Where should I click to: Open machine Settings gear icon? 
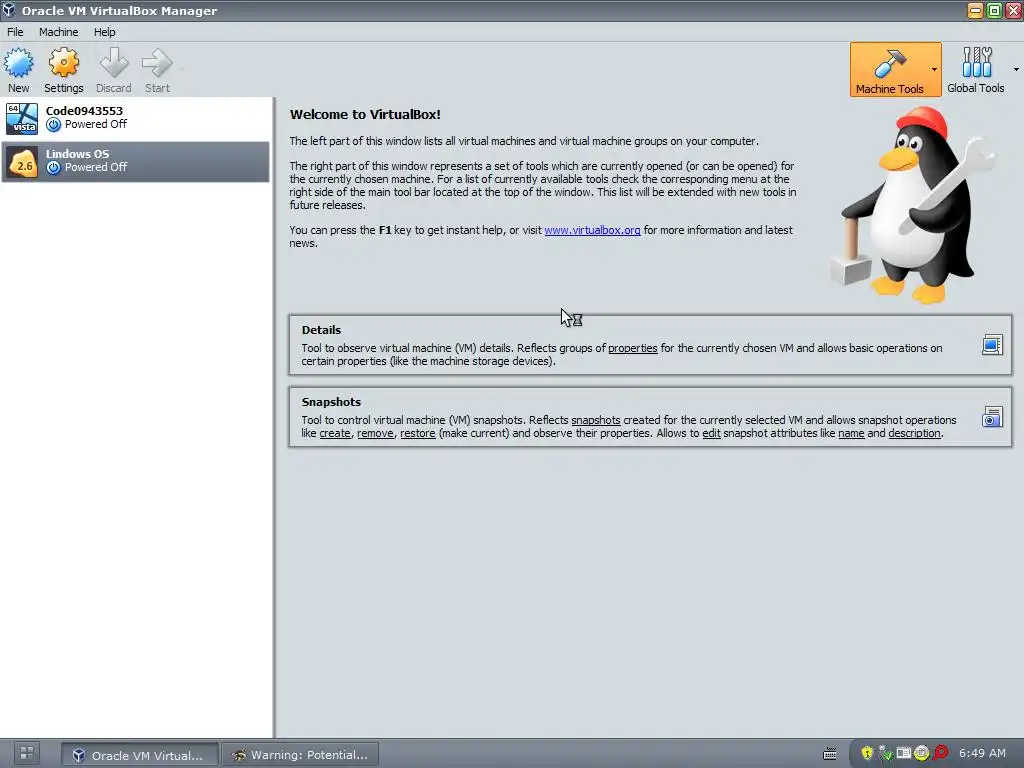[x=63, y=63]
